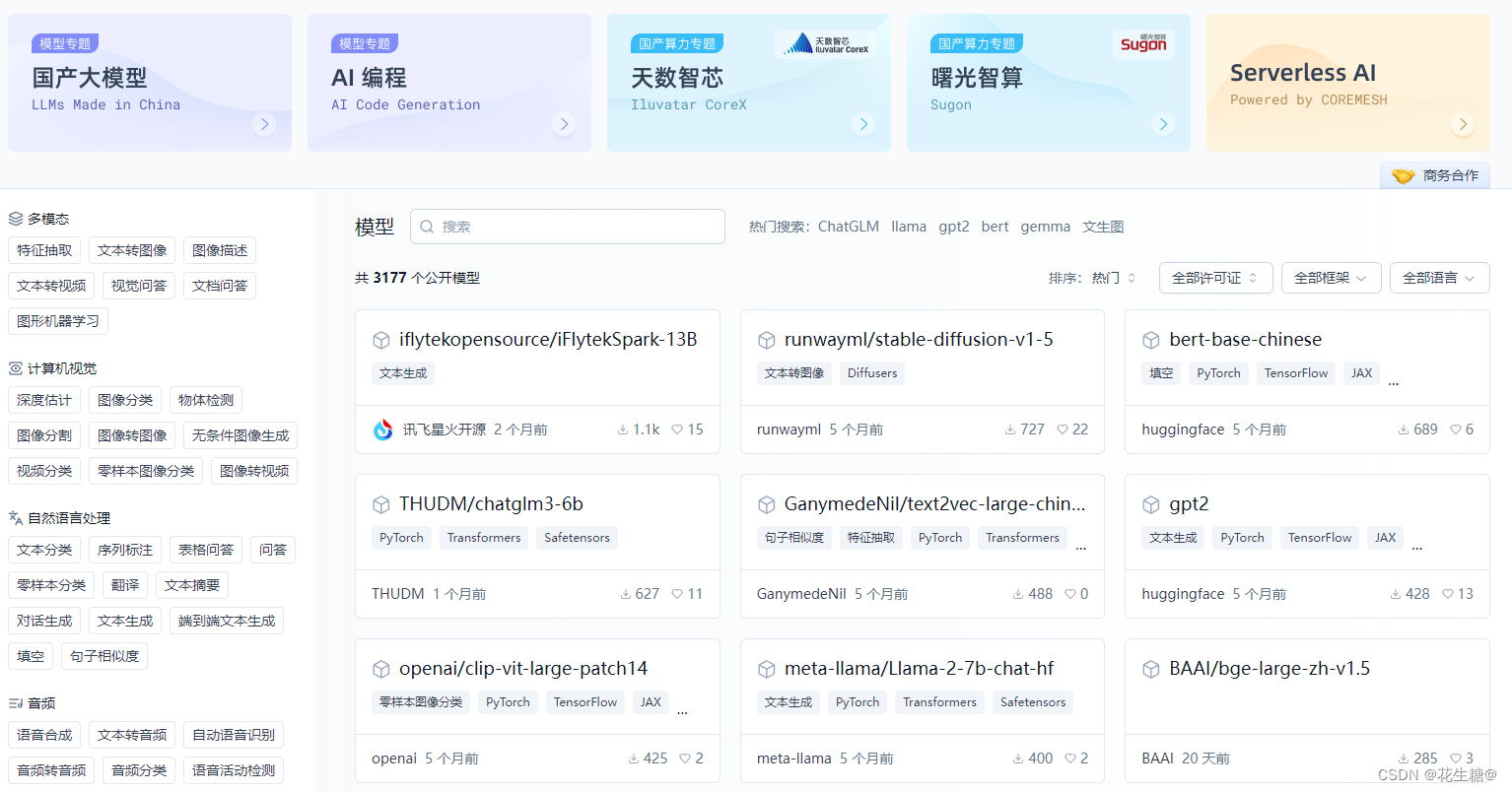
Task: Expand more tags on bert-base-chinese card
Action: 1394,382
